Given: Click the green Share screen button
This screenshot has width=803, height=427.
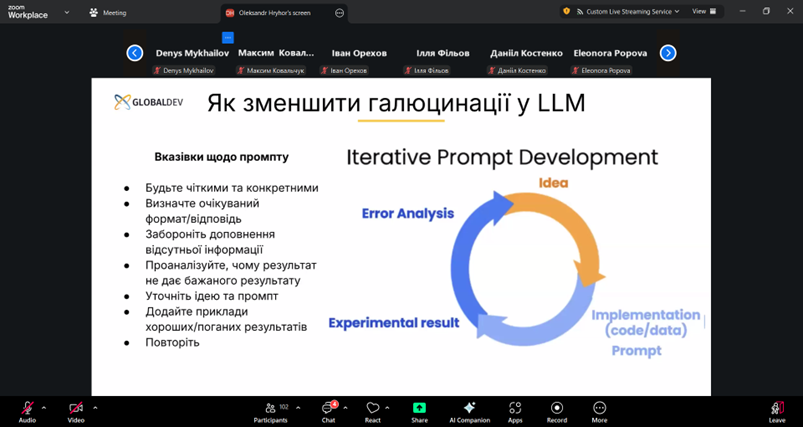Looking at the screenshot, I should [x=419, y=409].
